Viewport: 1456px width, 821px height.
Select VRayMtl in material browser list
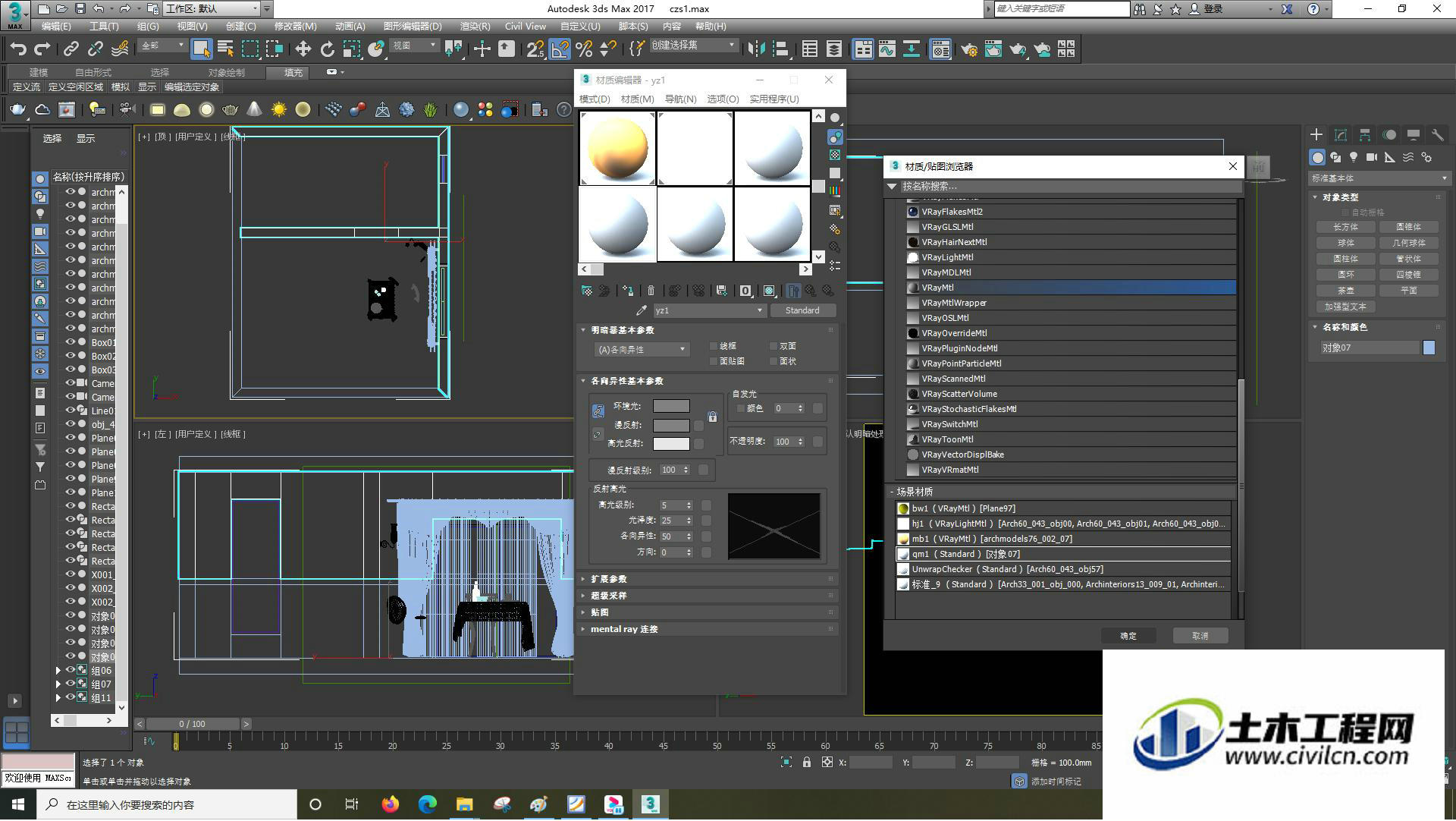coord(1071,288)
